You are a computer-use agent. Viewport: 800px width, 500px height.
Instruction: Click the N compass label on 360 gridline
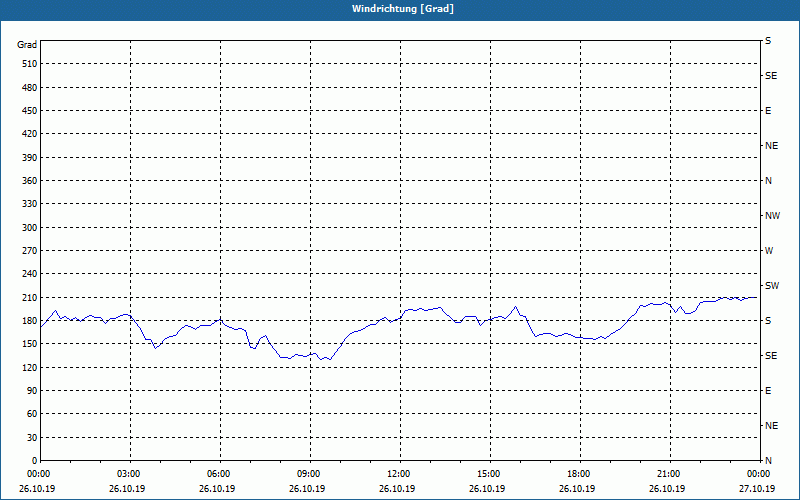coord(768,181)
